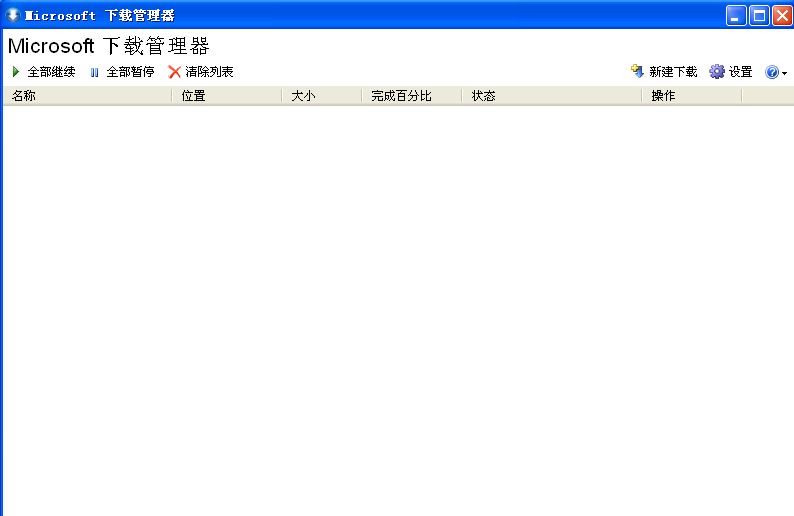Image resolution: width=794 pixels, height=516 pixels.
Task: Maximize the download manager window
Action: (x=759, y=15)
